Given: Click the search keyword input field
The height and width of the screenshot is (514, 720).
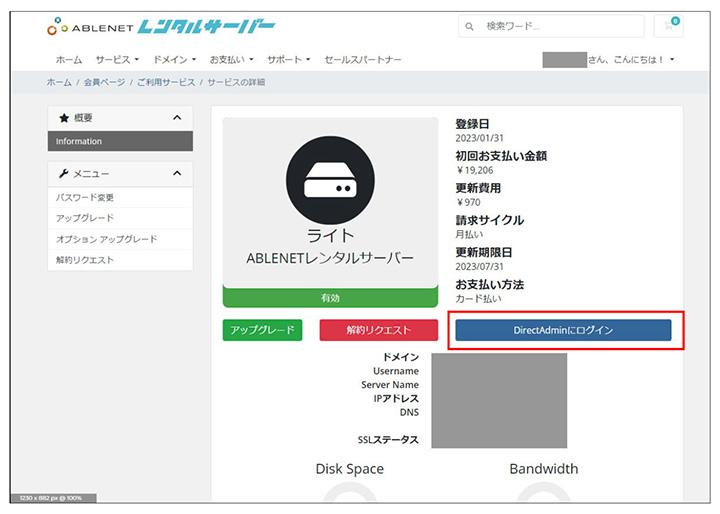Looking at the screenshot, I should click(x=551, y=26).
